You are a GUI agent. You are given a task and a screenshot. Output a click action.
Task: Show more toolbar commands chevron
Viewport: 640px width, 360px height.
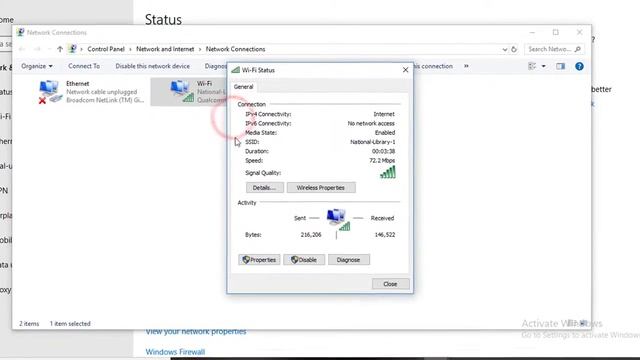[x=466, y=66]
